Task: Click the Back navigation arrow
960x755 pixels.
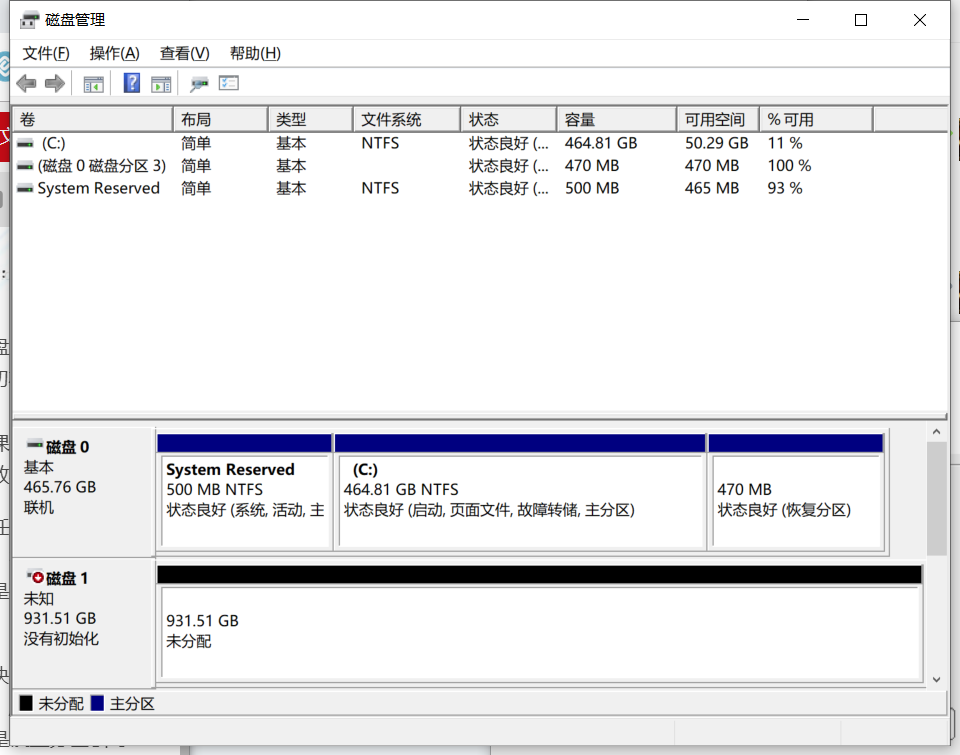Action: click(x=27, y=83)
